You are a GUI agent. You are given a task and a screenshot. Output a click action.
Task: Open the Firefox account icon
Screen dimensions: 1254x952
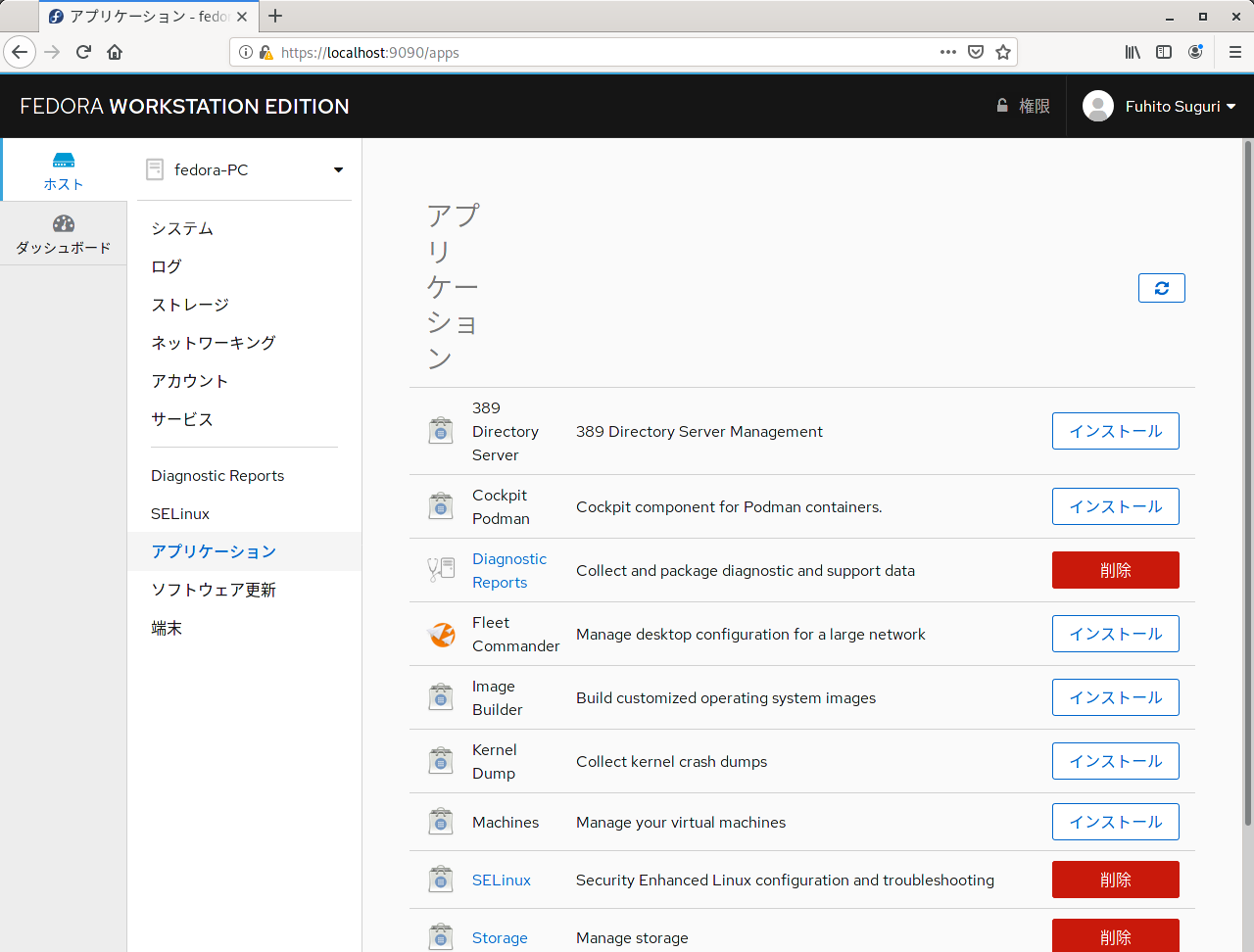tap(1195, 52)
